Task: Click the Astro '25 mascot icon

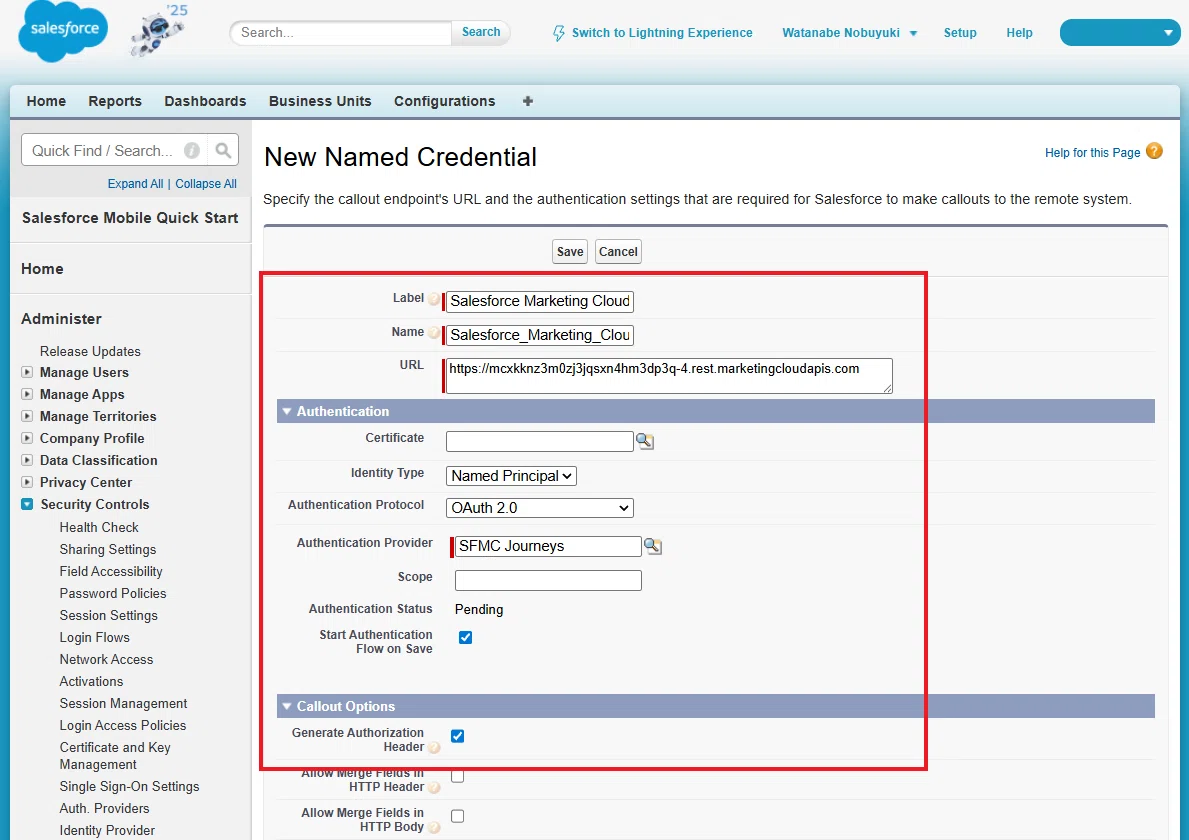Action: point(159,31)
